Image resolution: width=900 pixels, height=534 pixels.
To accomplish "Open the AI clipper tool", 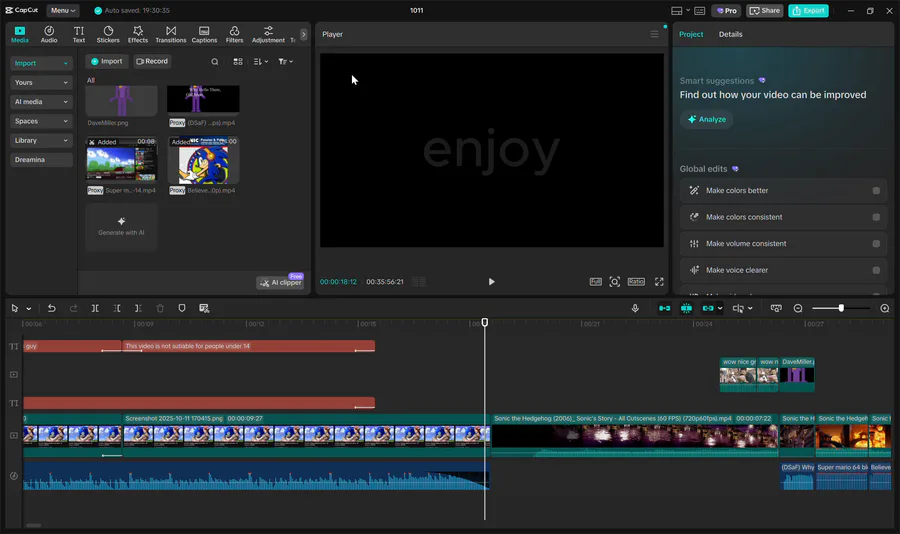I will tap(280, 283).
